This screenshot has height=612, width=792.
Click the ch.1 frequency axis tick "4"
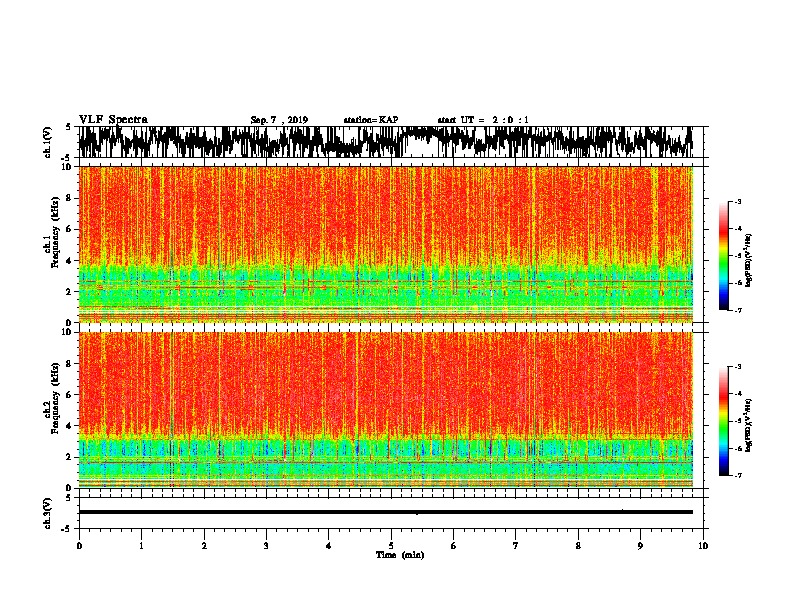click(x=70, y=261)
